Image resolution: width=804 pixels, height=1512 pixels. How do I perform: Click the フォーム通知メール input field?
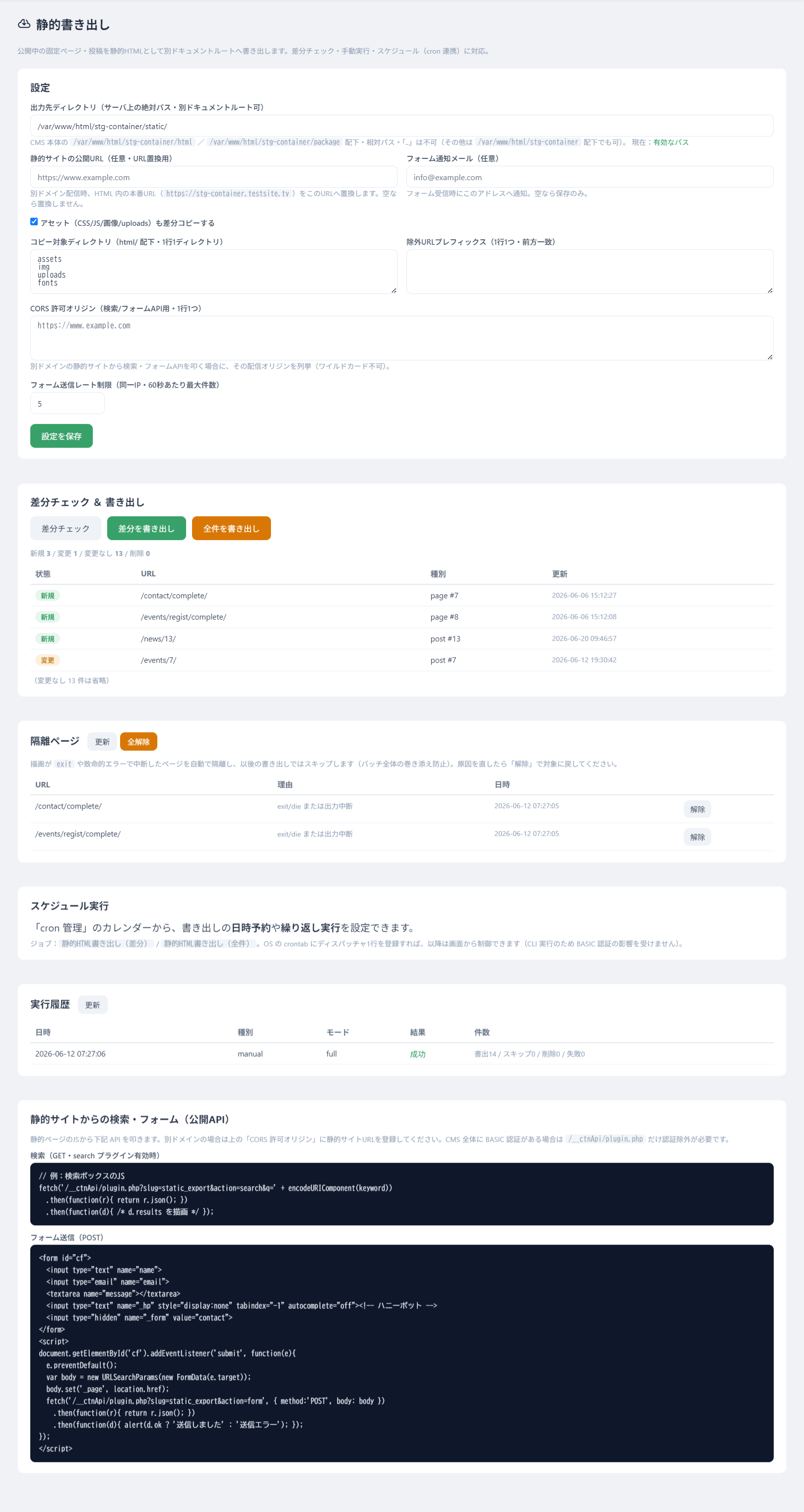click(x=590, y=177)
